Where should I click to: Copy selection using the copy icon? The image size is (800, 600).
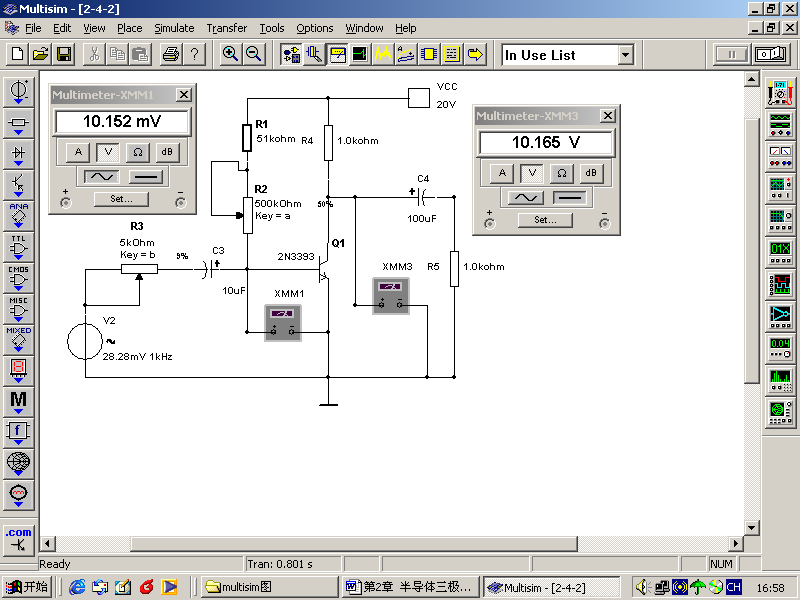pos(117,54)
